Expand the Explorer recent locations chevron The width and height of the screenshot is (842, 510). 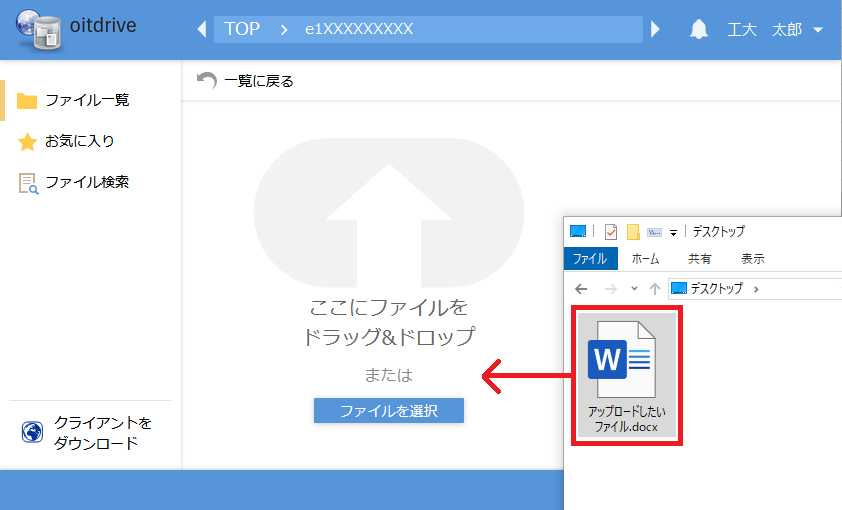click(632, 289)
